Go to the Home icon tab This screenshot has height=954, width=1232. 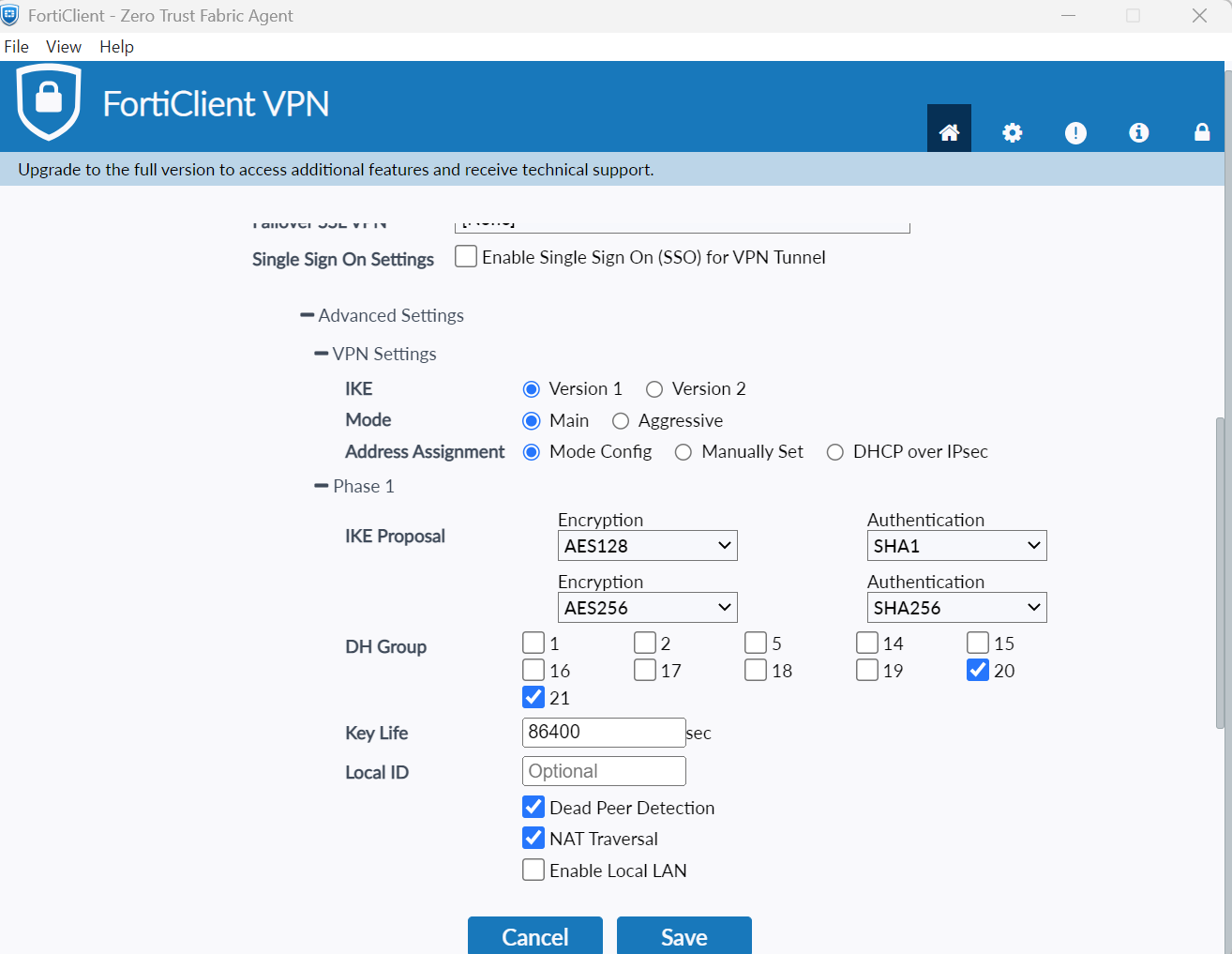pyautogui.click(x=949, y=132)
